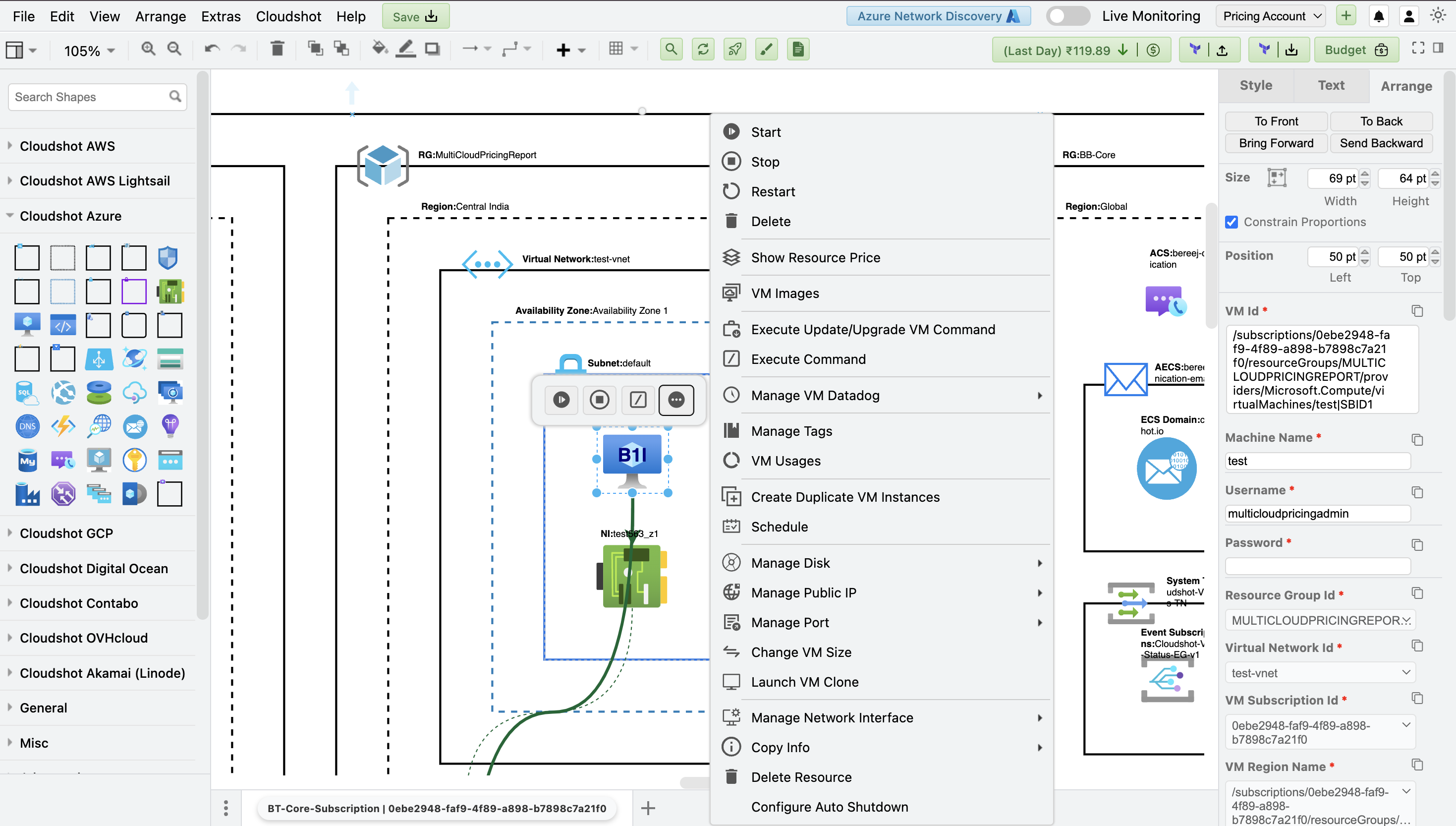1456x826 pixels.
Task: Expand Cloudshot AWS Lightsail library
Action: pyautogui.click(x=95, y=181)
